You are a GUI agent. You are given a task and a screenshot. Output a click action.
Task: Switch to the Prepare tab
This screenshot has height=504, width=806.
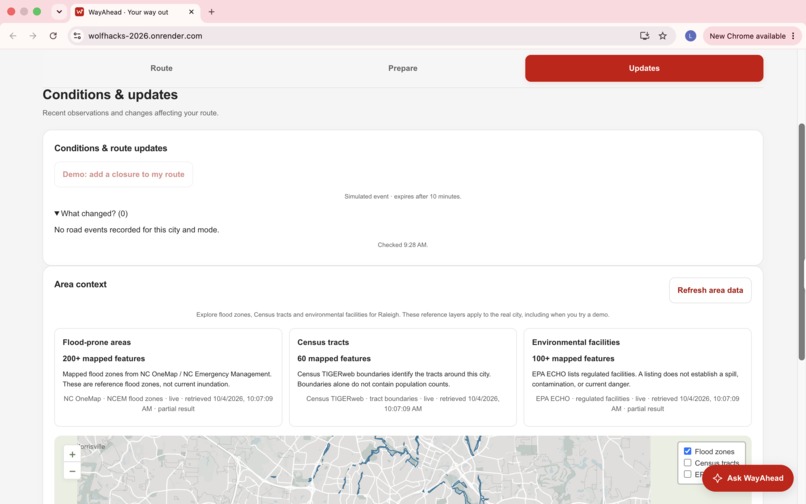(402, 68)
